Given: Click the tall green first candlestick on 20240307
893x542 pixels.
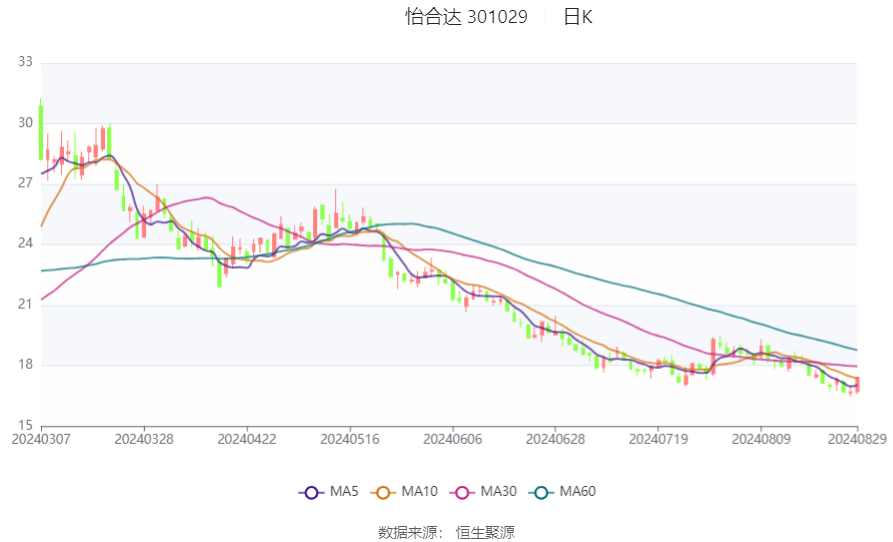Looking at the screenshot, I should point(40,132).
